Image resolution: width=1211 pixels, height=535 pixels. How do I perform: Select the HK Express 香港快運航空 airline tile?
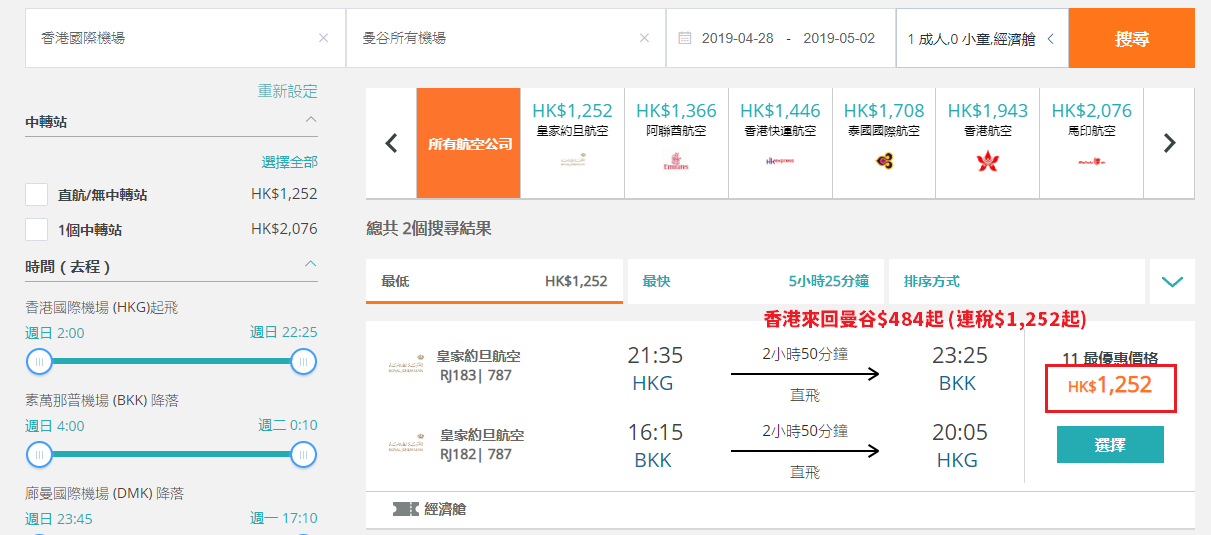[780, 143]
